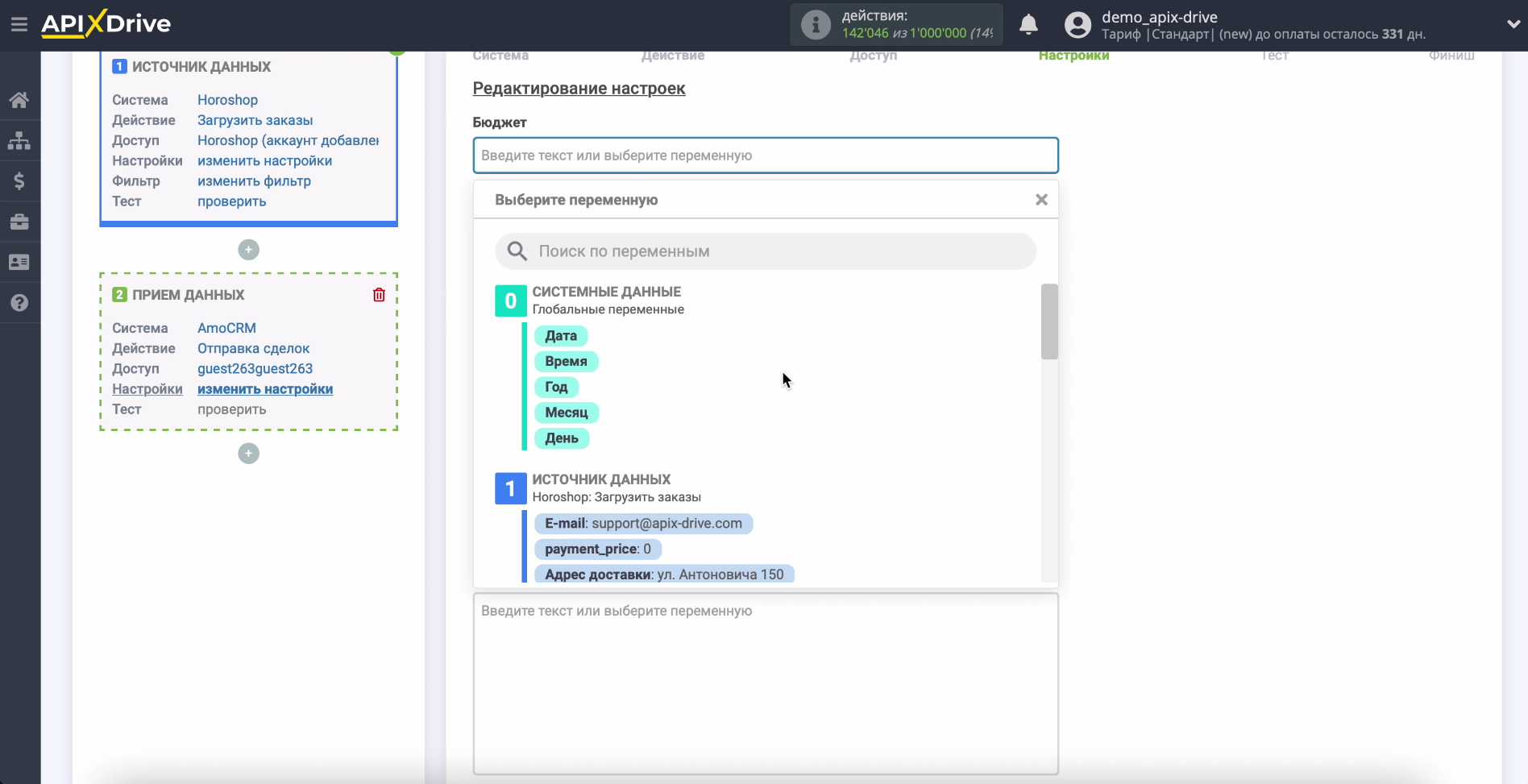Delete the data receiver block with trash icon
Screen dimensions: 1528x784
(x=379, y=295)
